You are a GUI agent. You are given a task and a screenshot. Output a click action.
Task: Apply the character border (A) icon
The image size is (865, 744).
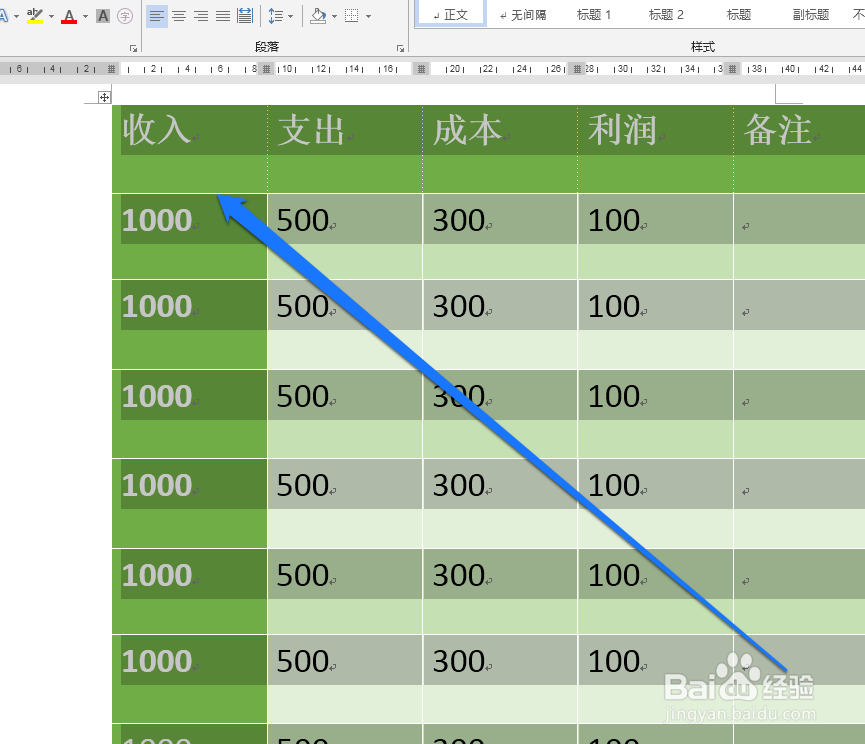pos(102,14)
